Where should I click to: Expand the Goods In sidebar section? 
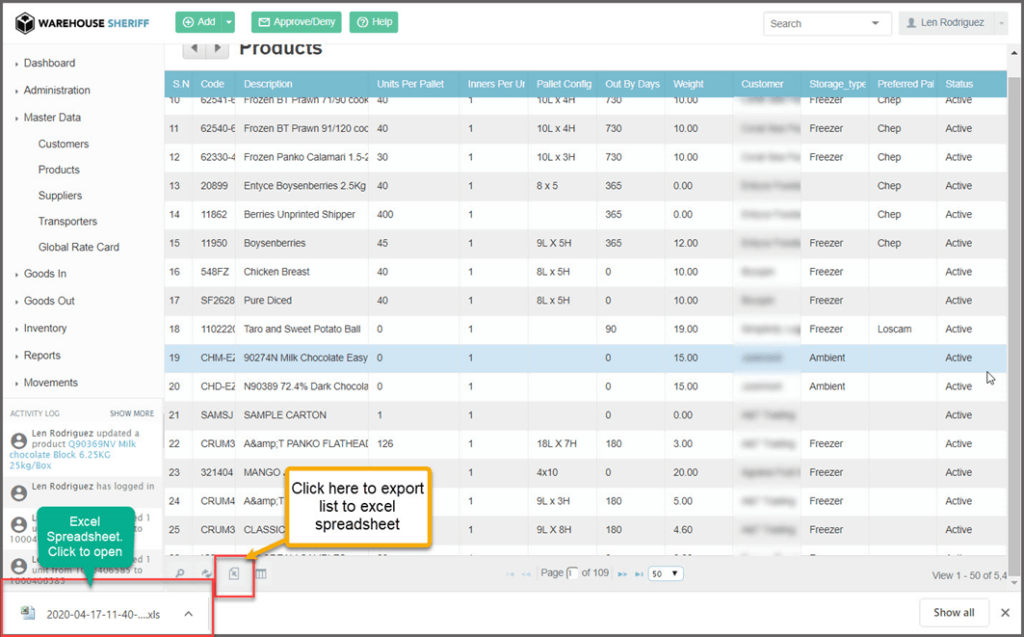pos(45,274)
